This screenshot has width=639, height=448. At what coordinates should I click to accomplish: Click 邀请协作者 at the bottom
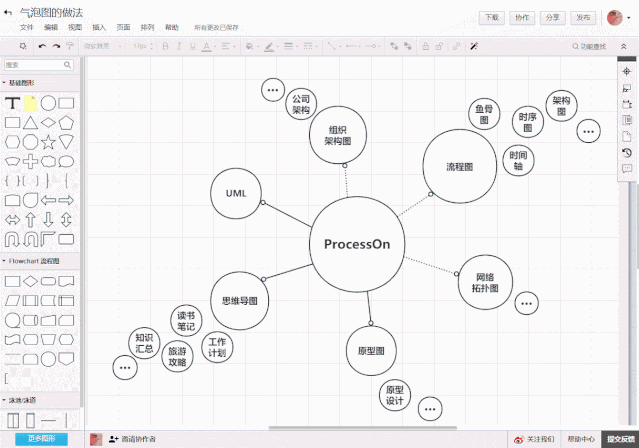[x=132, y=439]
